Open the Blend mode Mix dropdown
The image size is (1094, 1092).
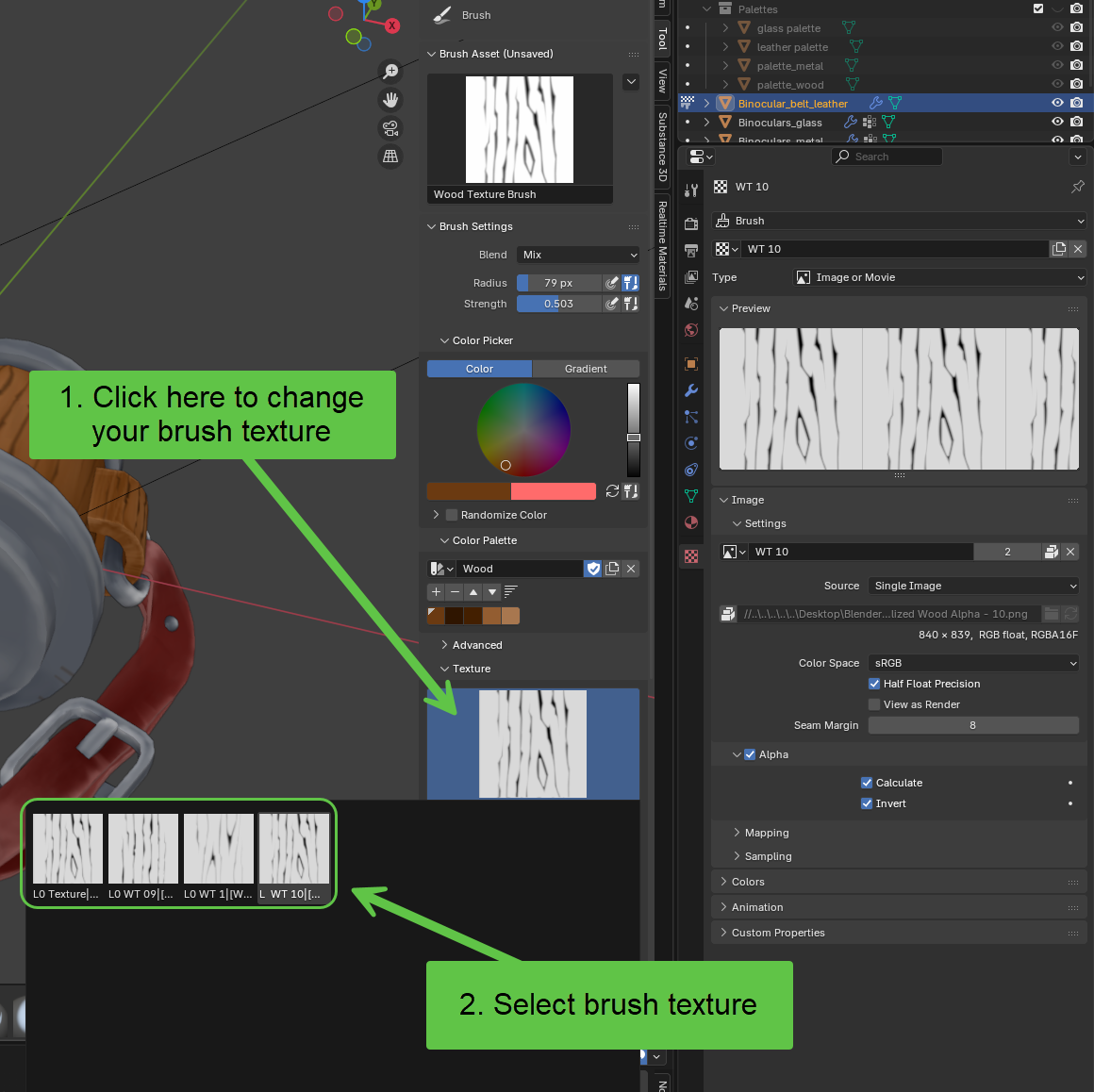point(578,255)
